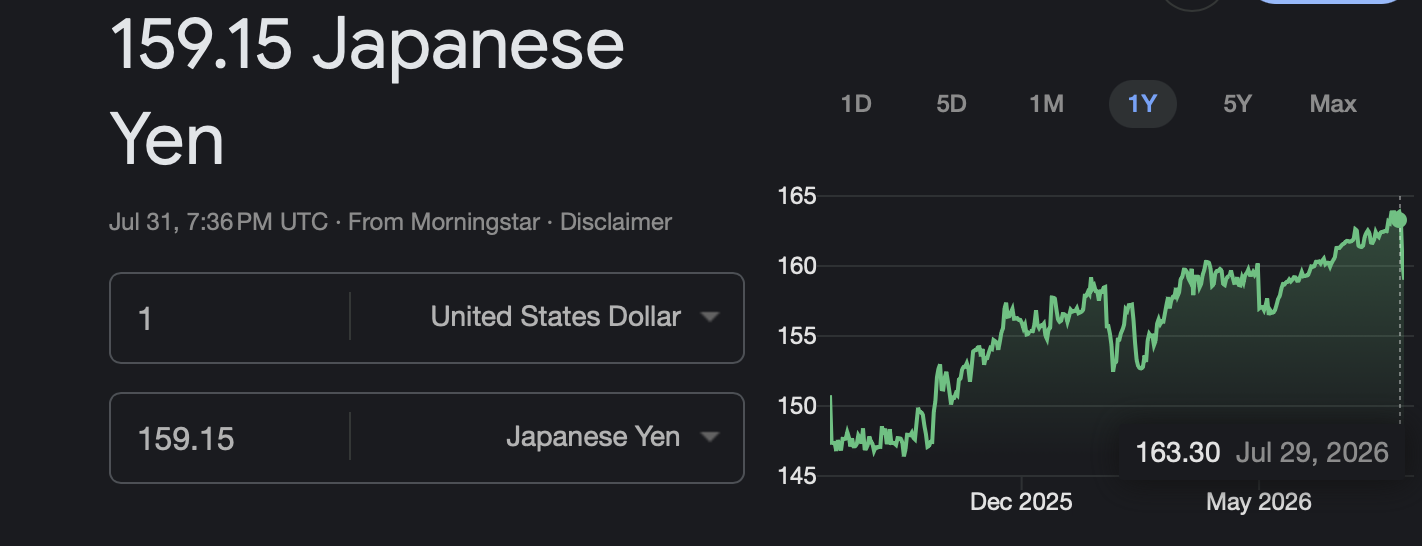Show the Max chart range
1422x546 pixels.
pos(1333,104)
